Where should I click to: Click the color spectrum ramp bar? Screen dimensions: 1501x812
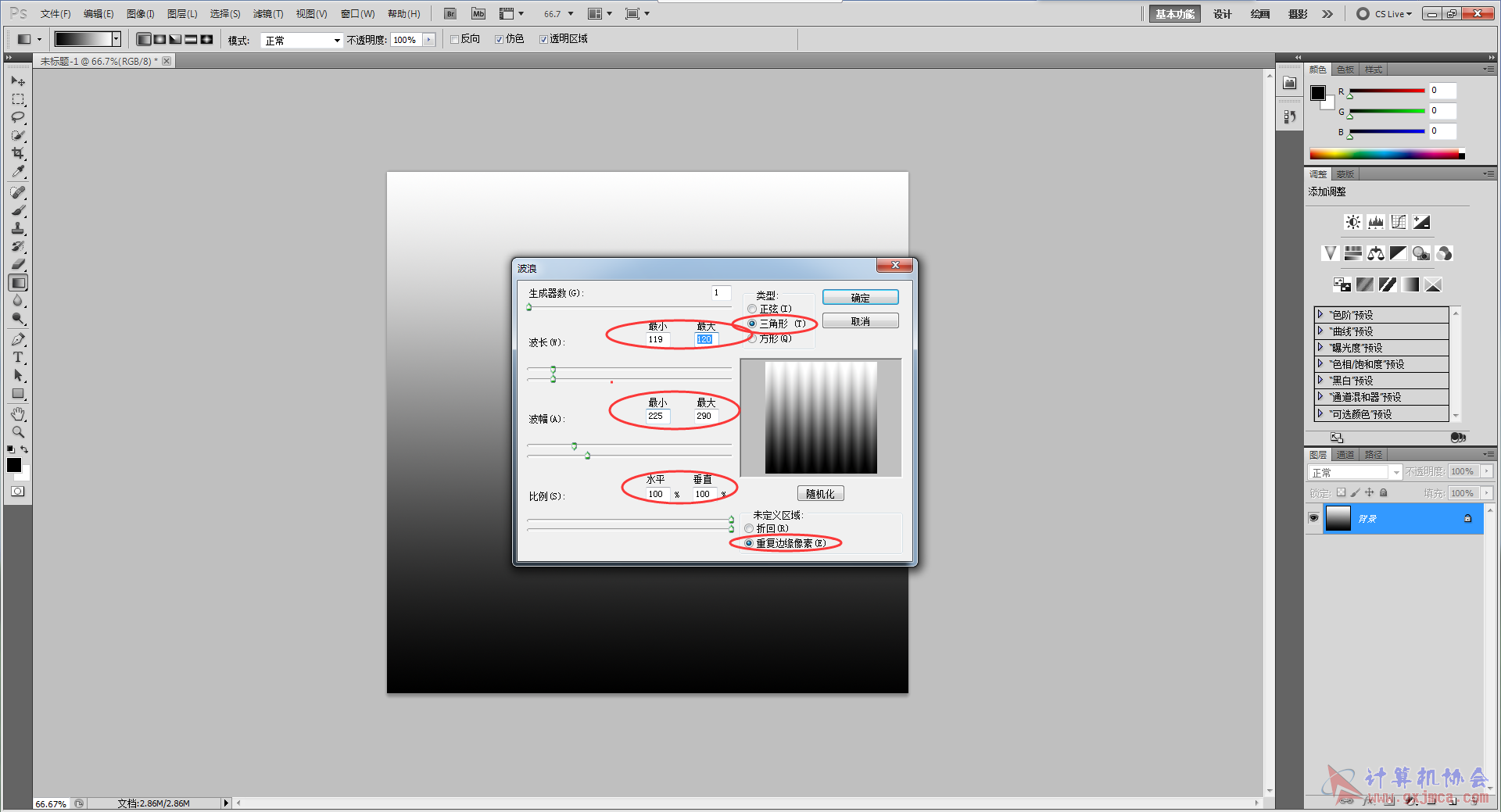1384,154
